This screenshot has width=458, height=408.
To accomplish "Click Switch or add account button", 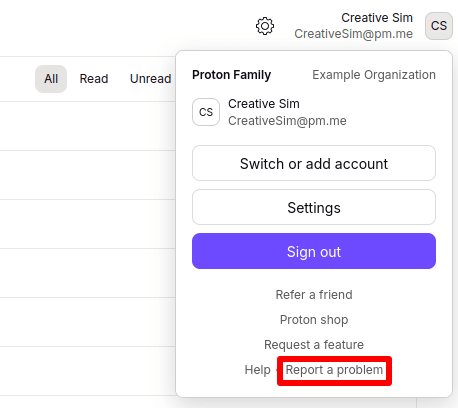I will click(314, 163).
